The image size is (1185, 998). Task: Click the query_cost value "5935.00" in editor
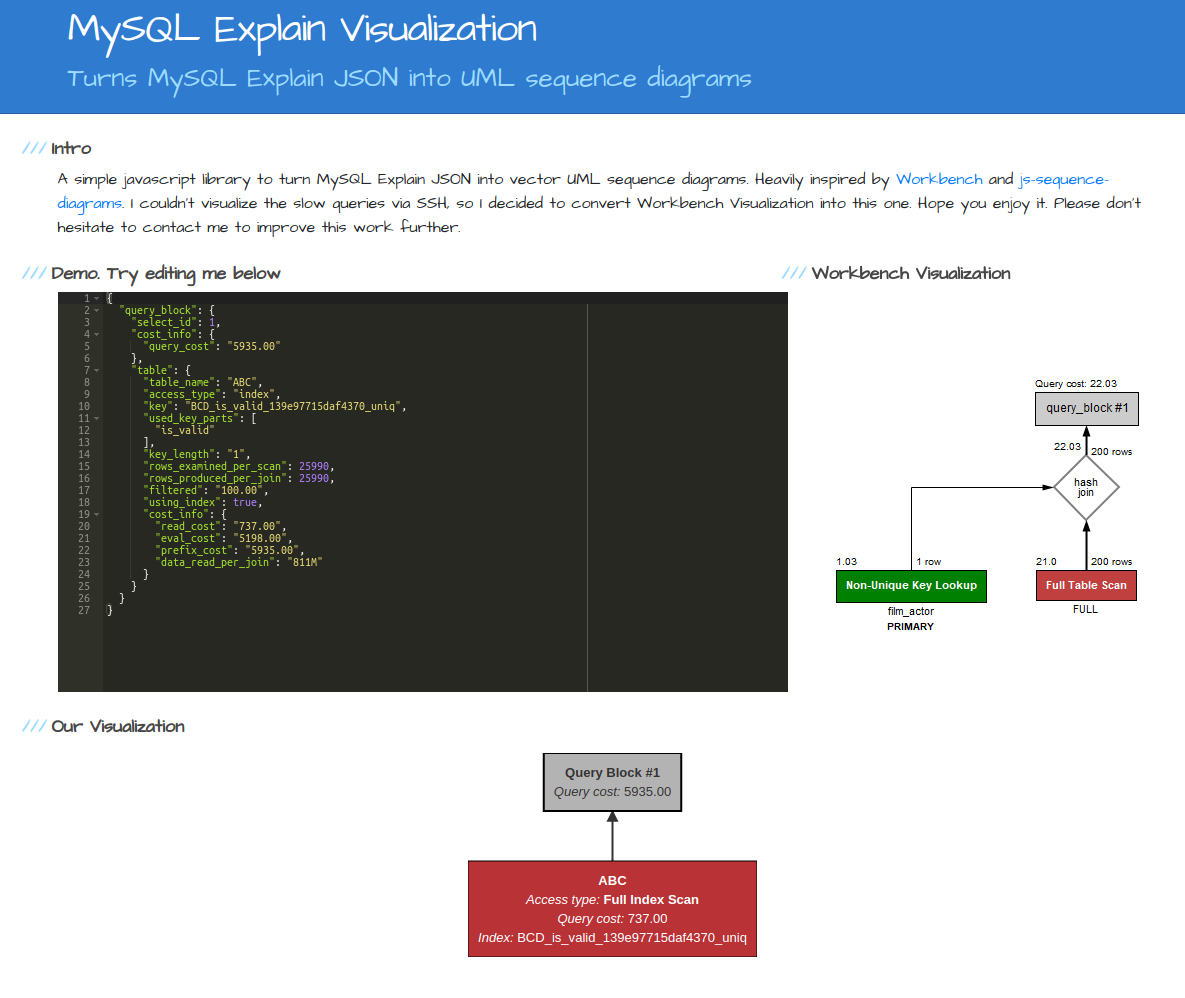pyautogui.click(x=254, y=347)
